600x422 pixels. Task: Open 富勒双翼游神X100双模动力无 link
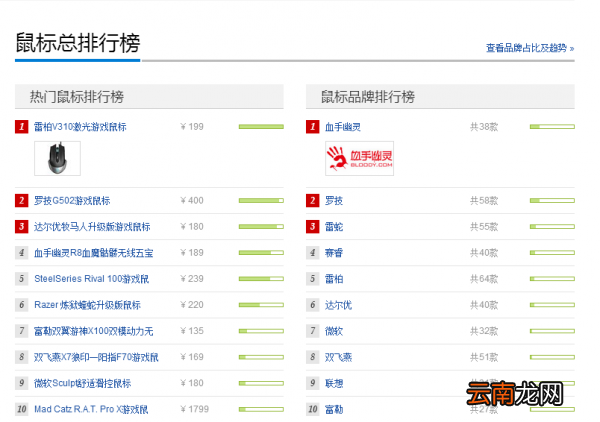pos(93,331)
